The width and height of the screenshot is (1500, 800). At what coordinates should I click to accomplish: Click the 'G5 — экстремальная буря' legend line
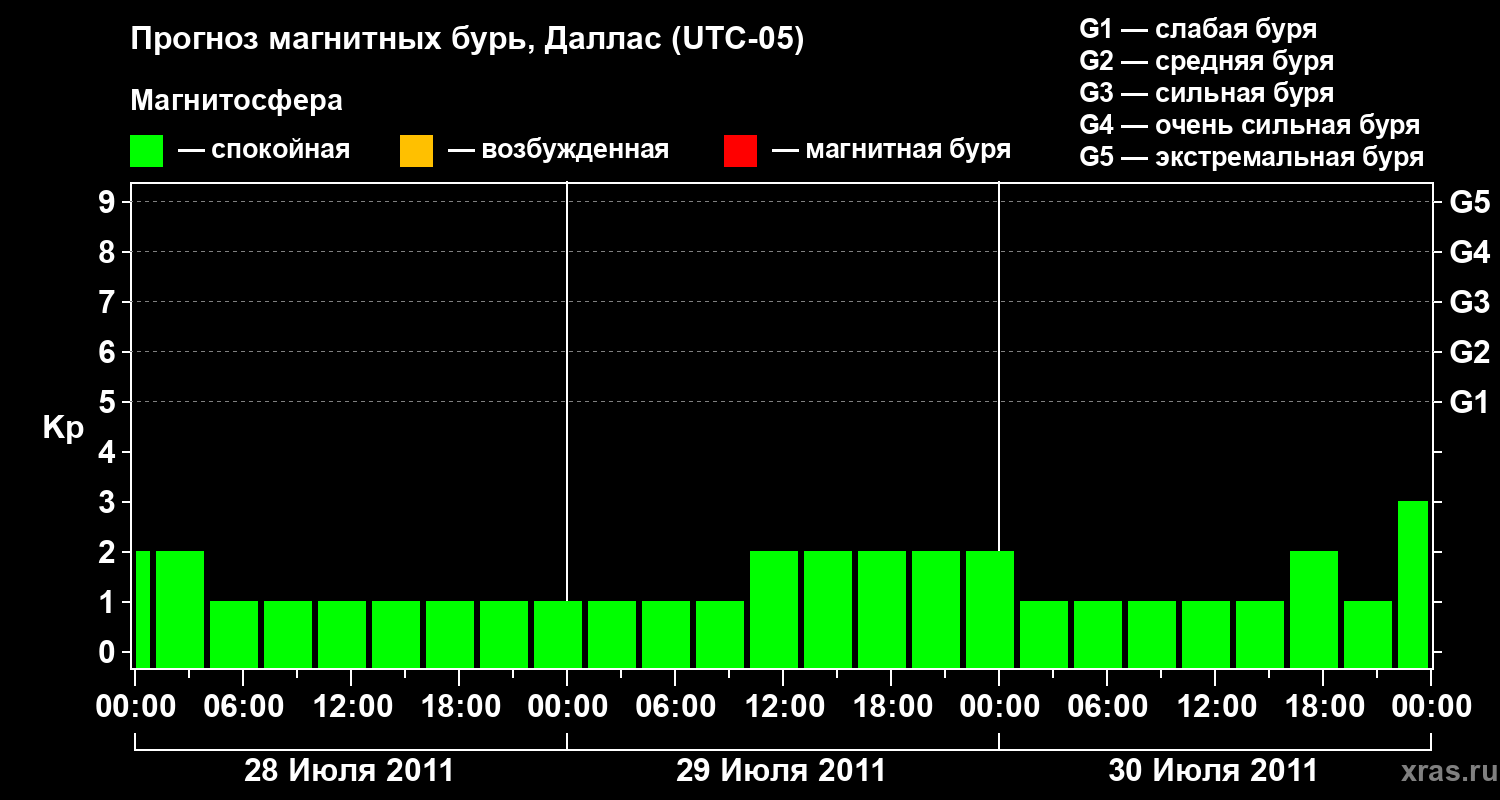pyautogui.click(x=1252, y=157)
